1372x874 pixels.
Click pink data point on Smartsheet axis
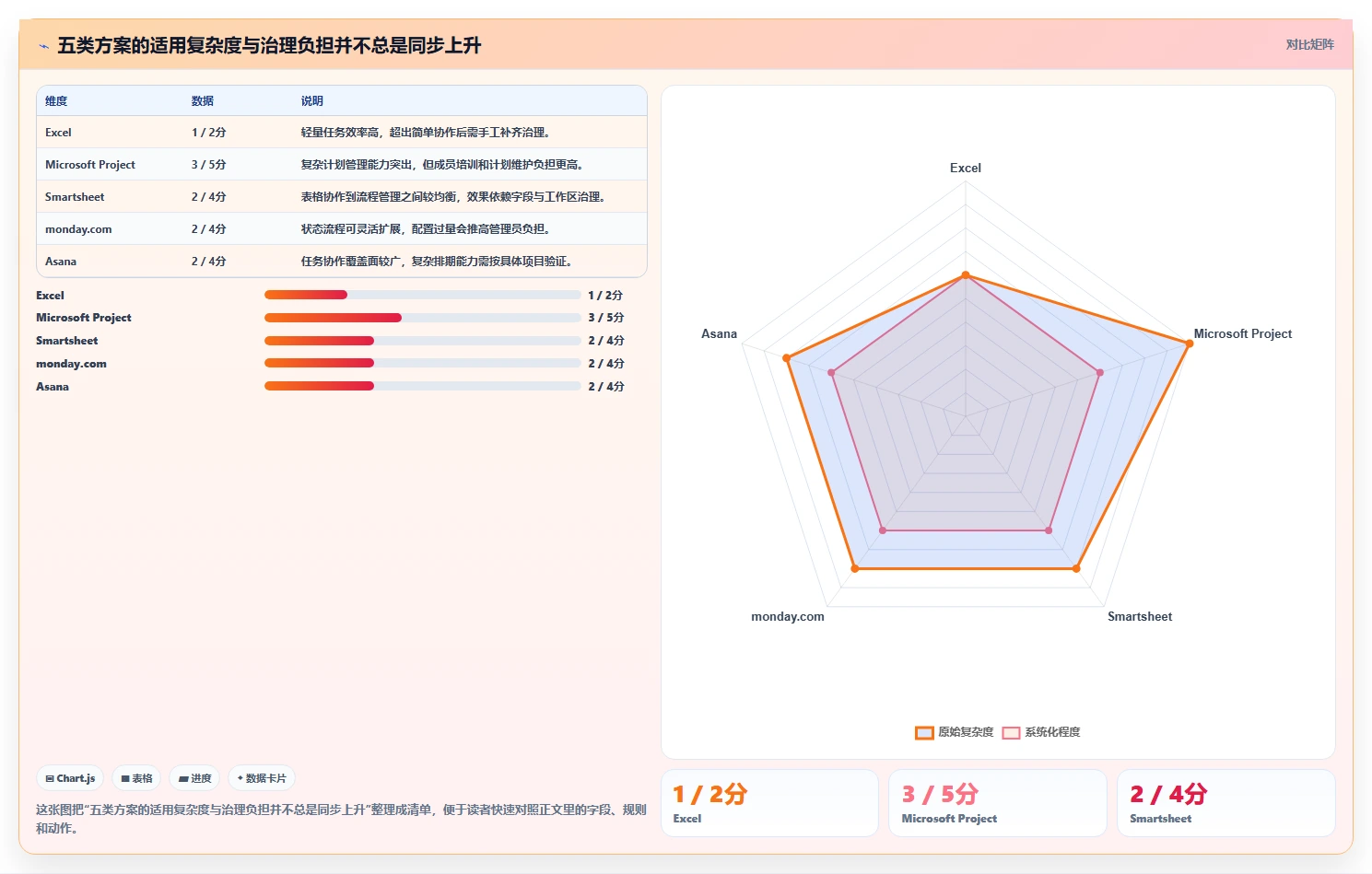point(1049,530)
